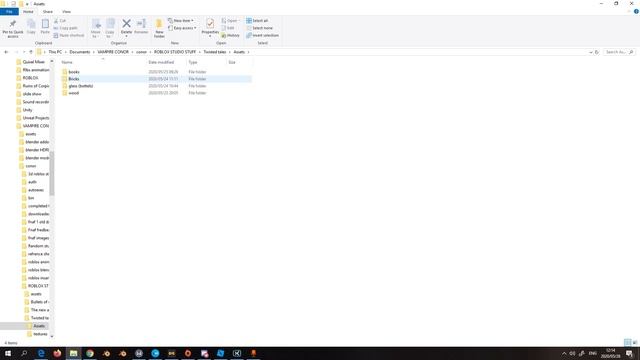Click the Search Assets box

pos(618,52)
